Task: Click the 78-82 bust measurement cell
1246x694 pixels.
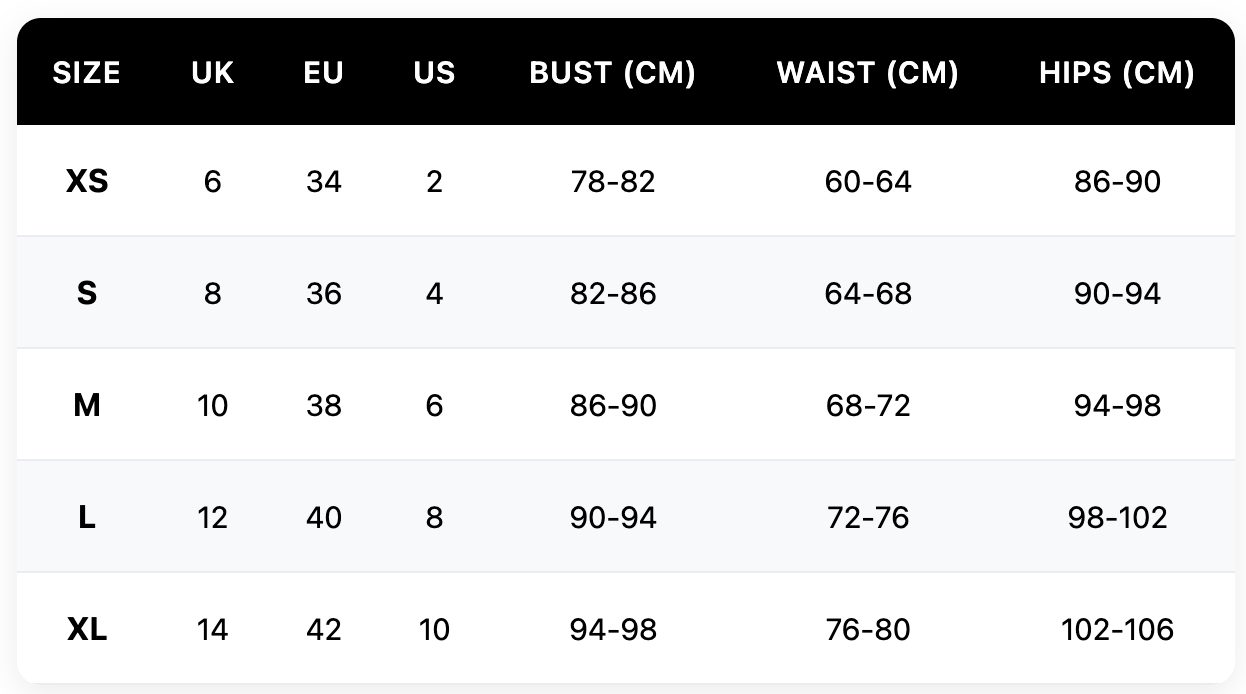Action: tap(612, 182)
